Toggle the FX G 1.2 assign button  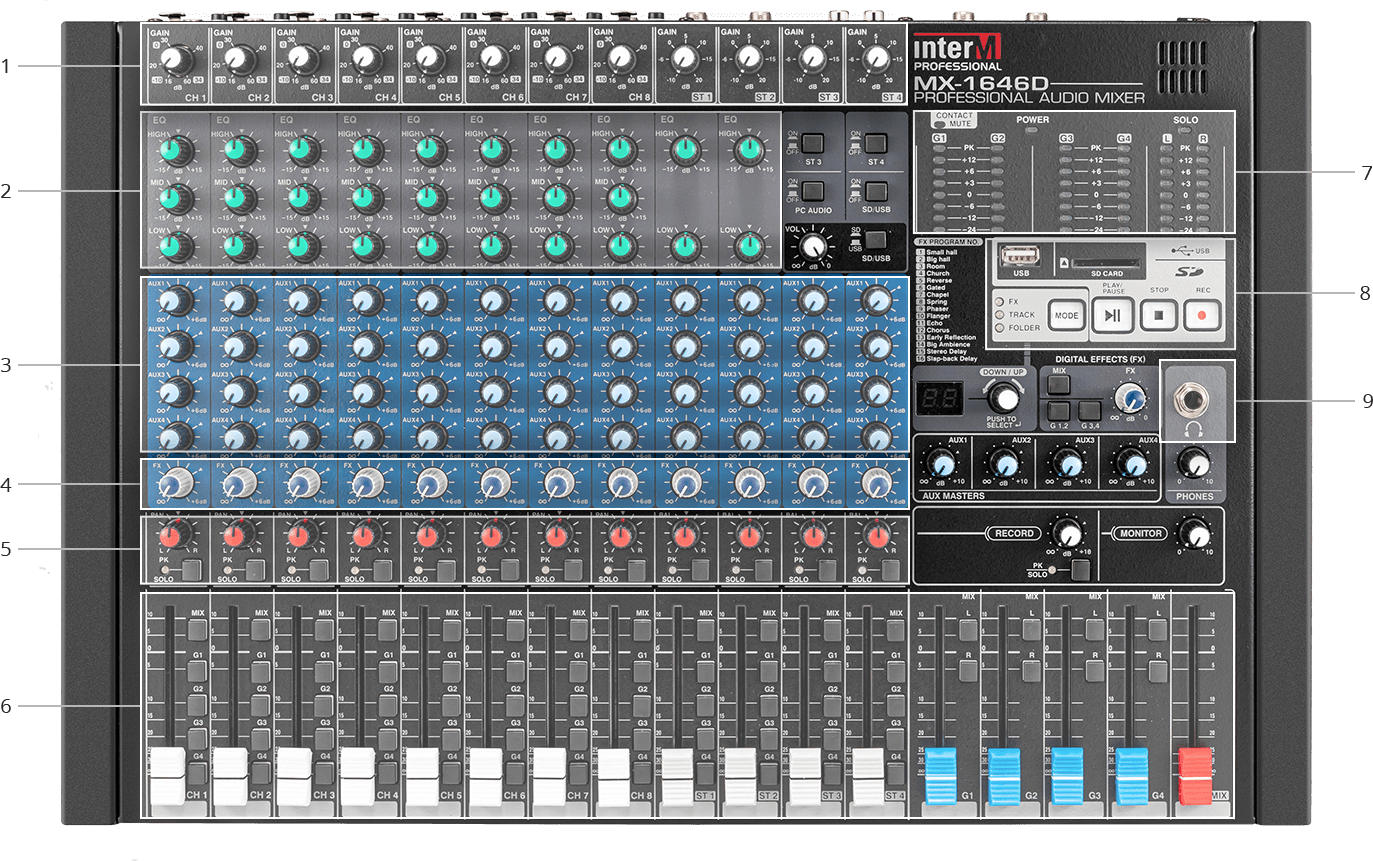(1059, 410)
